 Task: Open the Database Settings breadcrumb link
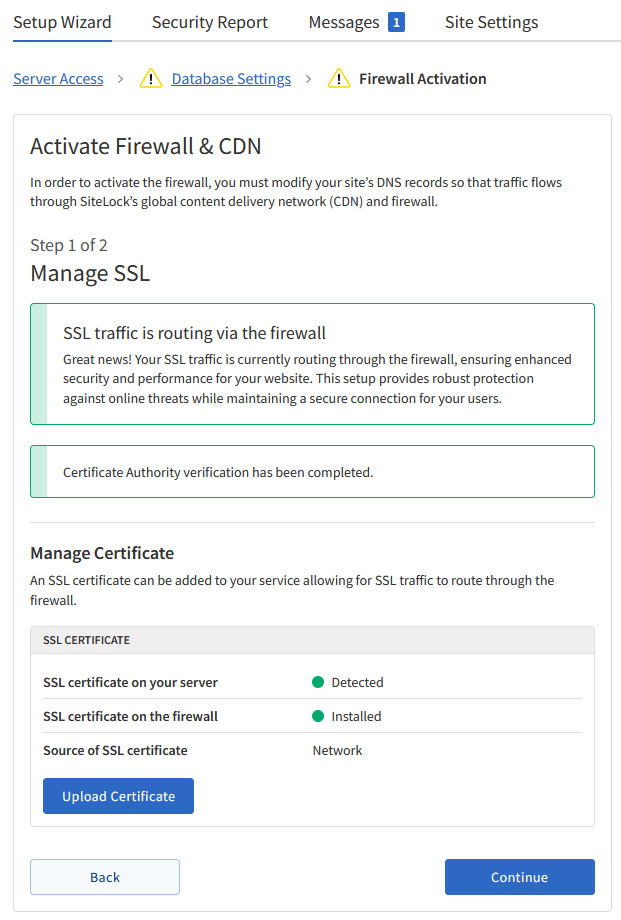click(231, 79)
